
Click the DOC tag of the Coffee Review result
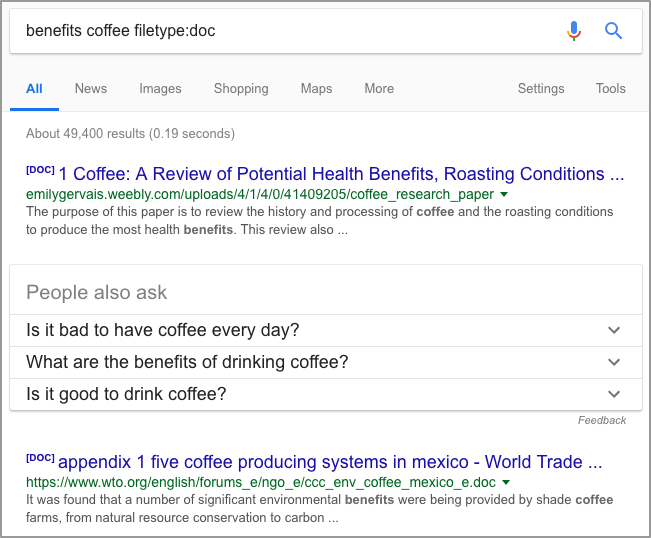coord(40,170)
